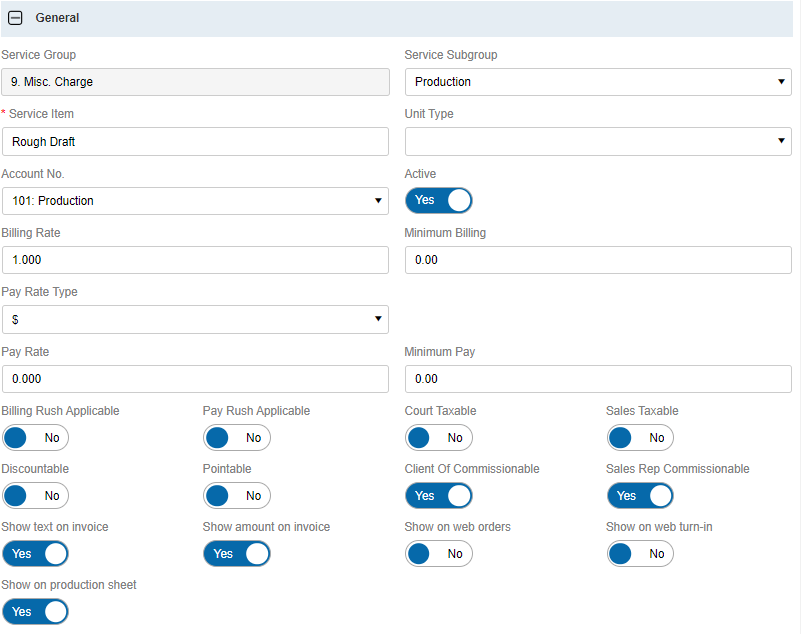
Task: Enable Billing Rush Applicable toggle
Action: pos(35,438)
